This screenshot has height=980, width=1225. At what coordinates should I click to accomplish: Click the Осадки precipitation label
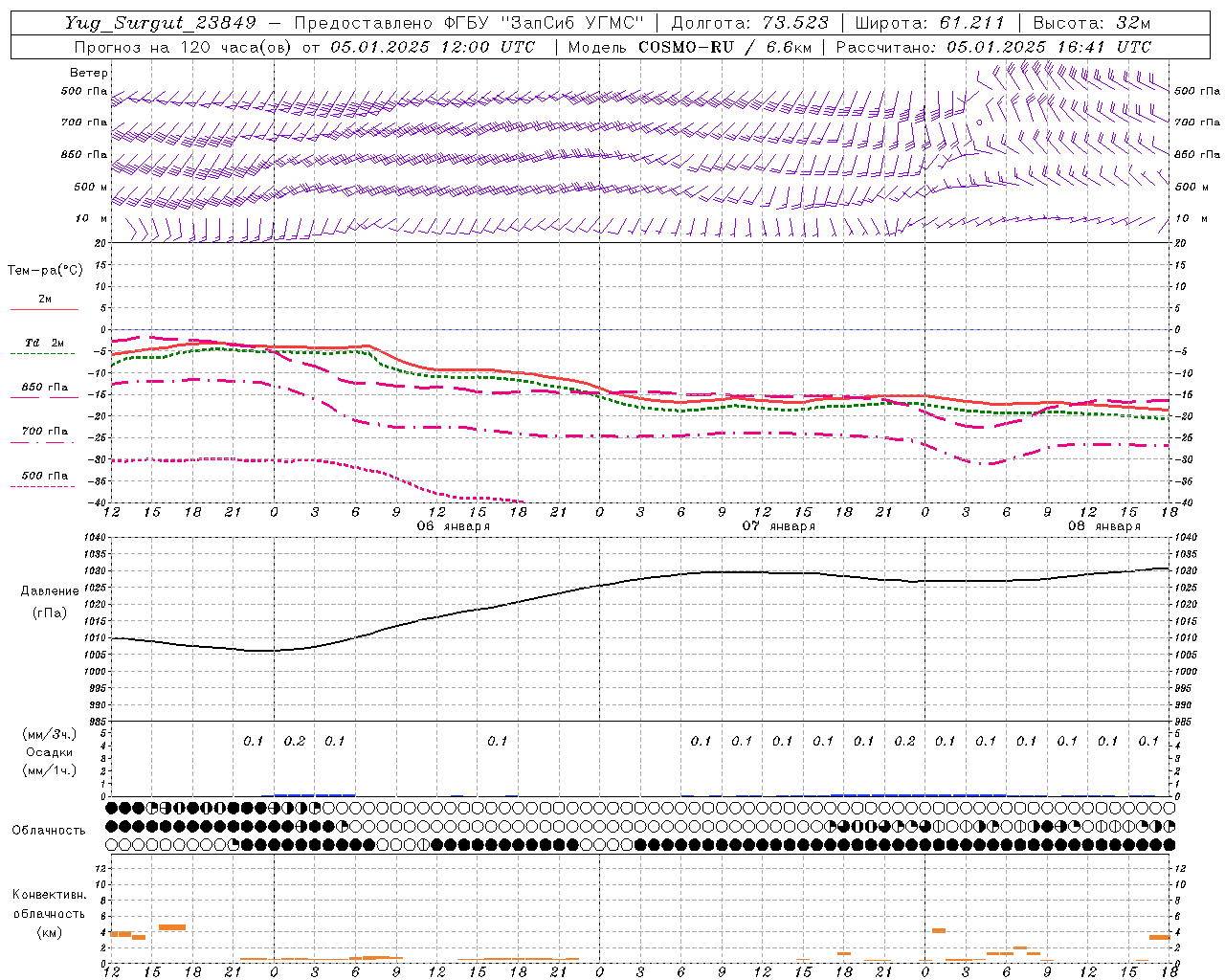pos(50,752)
